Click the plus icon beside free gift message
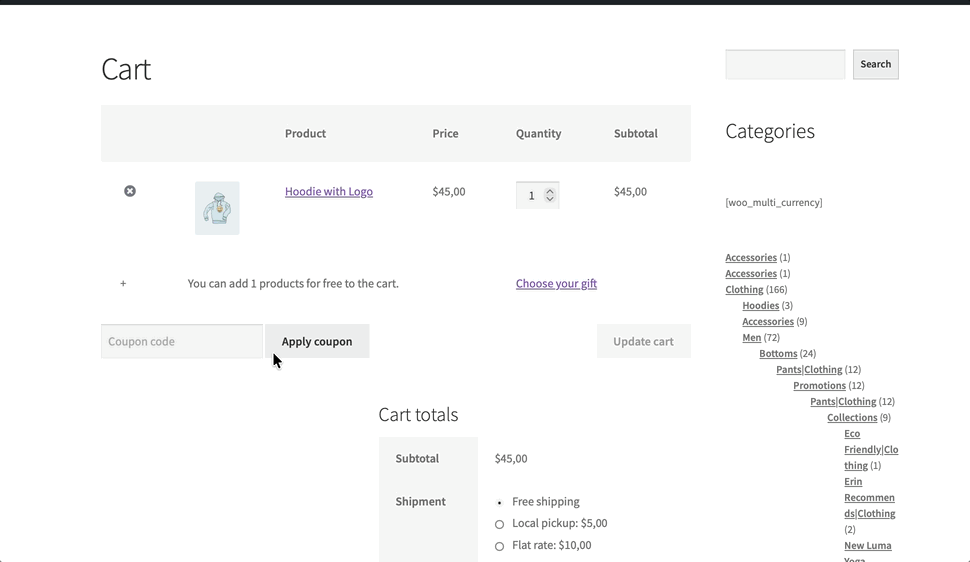The image size is (970, 562). [123, 284]
